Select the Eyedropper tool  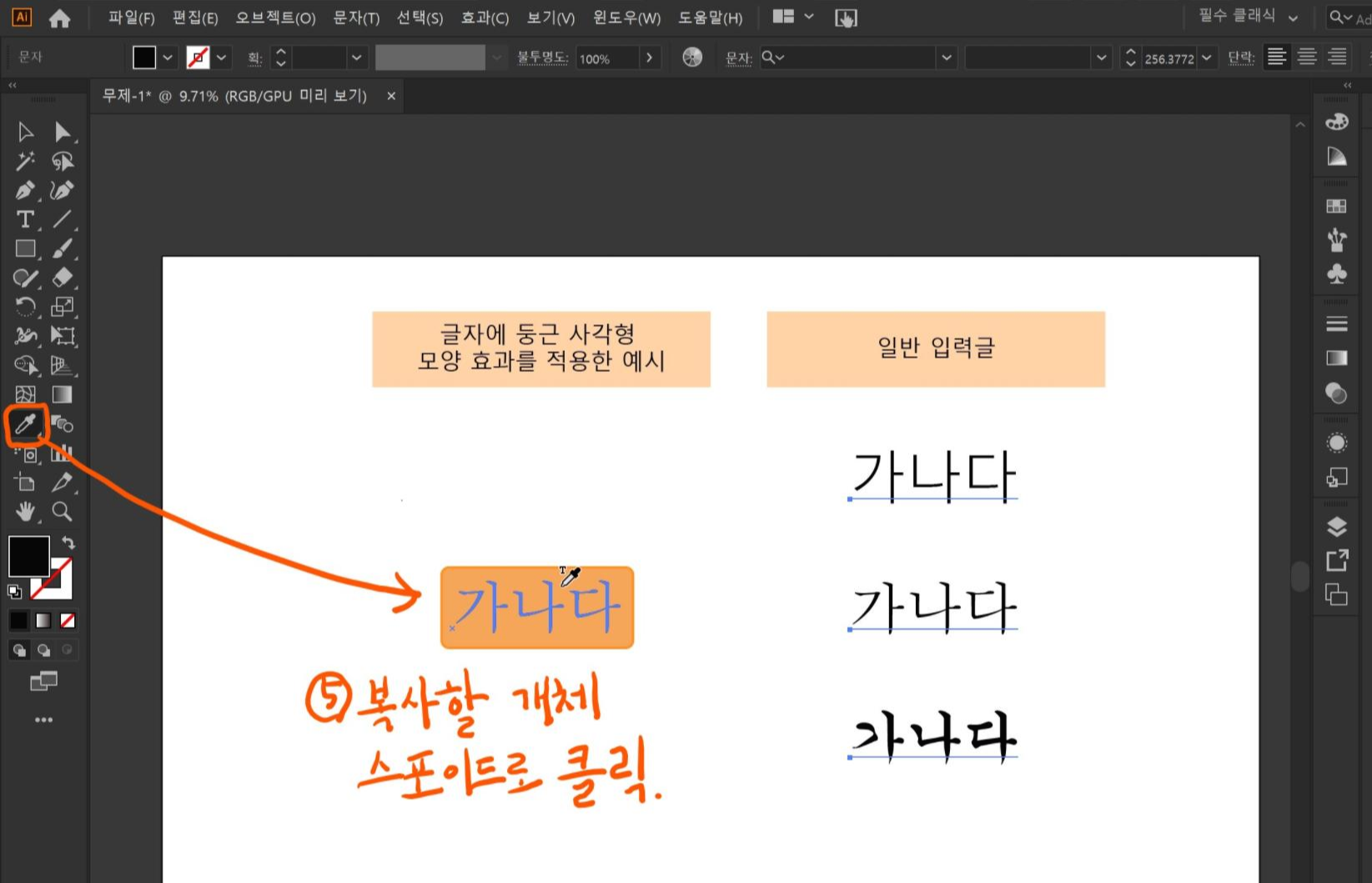tap(25, 424)
